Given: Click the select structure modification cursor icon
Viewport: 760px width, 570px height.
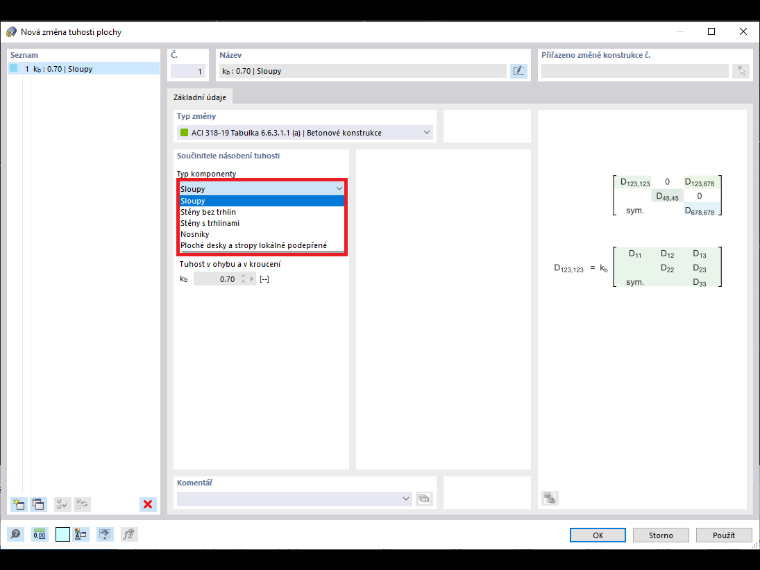Looking at the screenshot, I should pyautogui.click(x=742, y=71).
